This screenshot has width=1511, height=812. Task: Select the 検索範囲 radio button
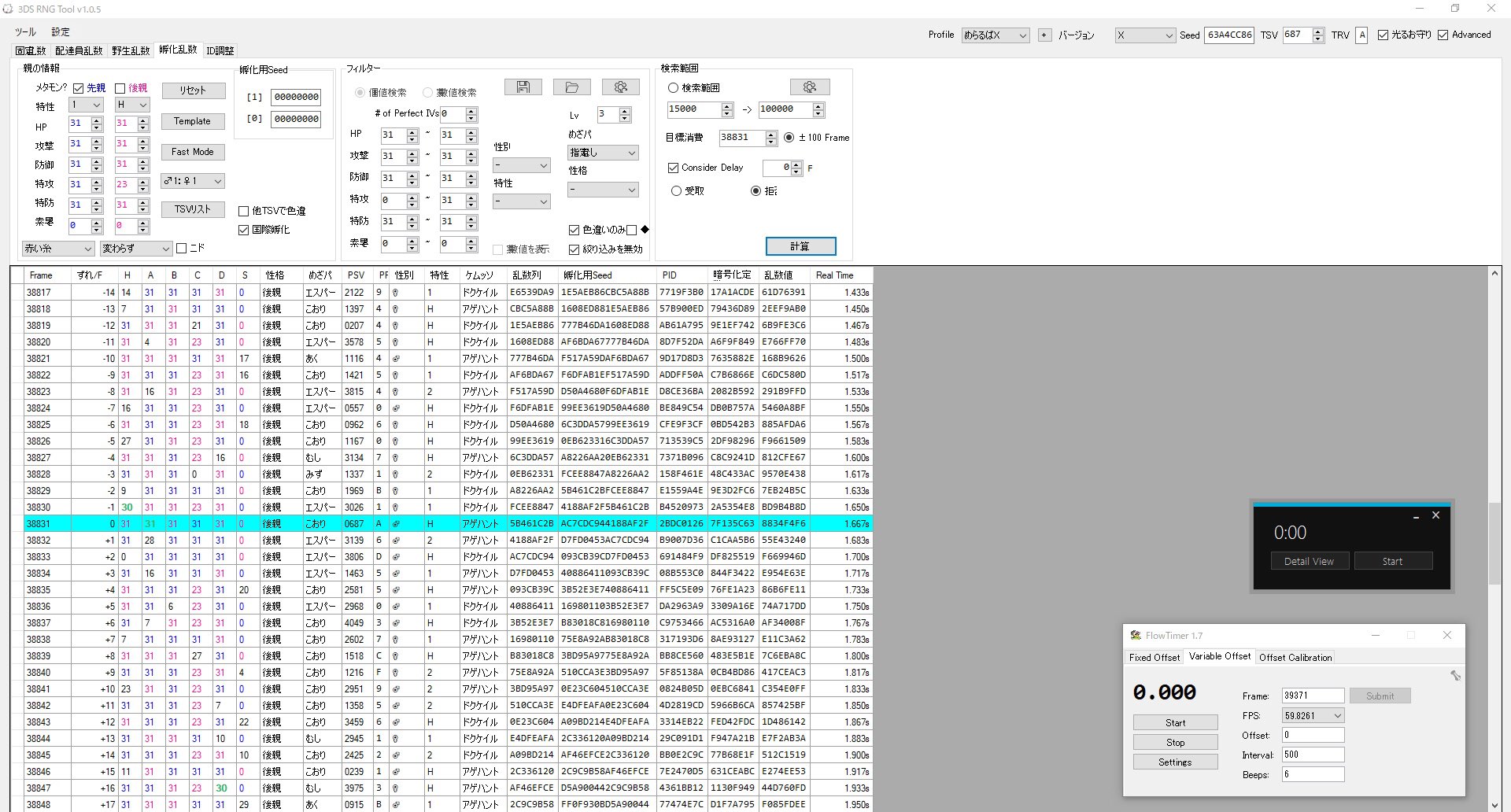[x=674, y=88]
